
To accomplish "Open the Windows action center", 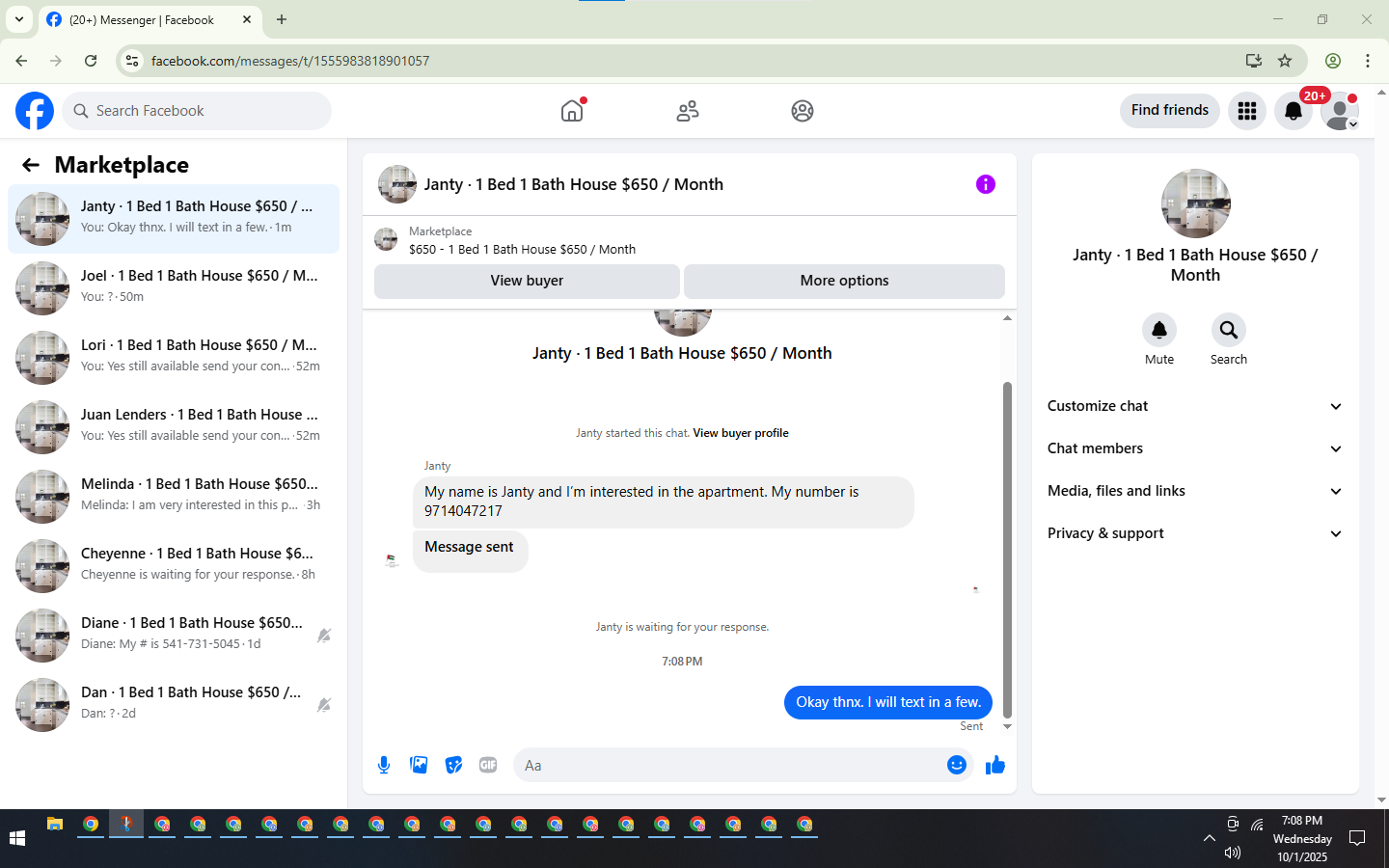I will [1357, 838].
